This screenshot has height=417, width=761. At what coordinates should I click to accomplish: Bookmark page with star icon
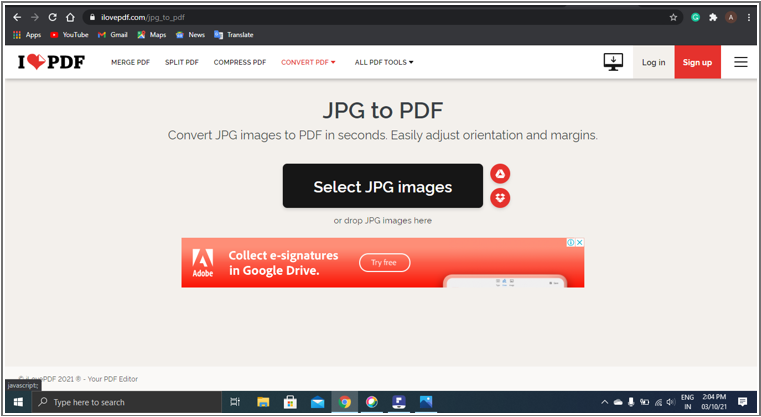(673, 17)
